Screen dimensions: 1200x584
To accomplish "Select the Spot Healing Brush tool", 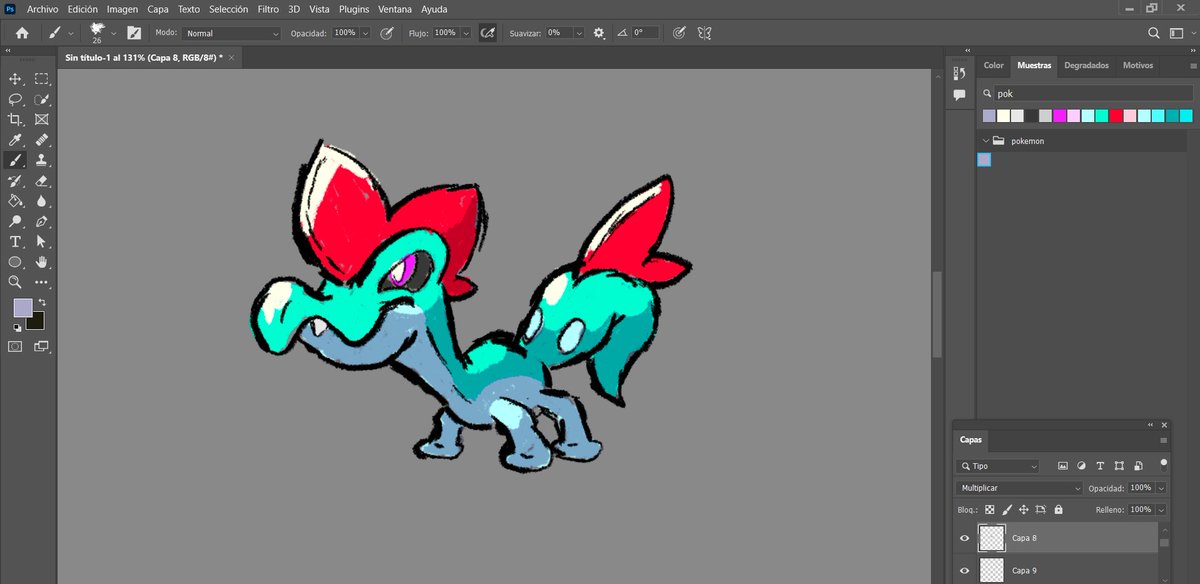I will [42, 140].
